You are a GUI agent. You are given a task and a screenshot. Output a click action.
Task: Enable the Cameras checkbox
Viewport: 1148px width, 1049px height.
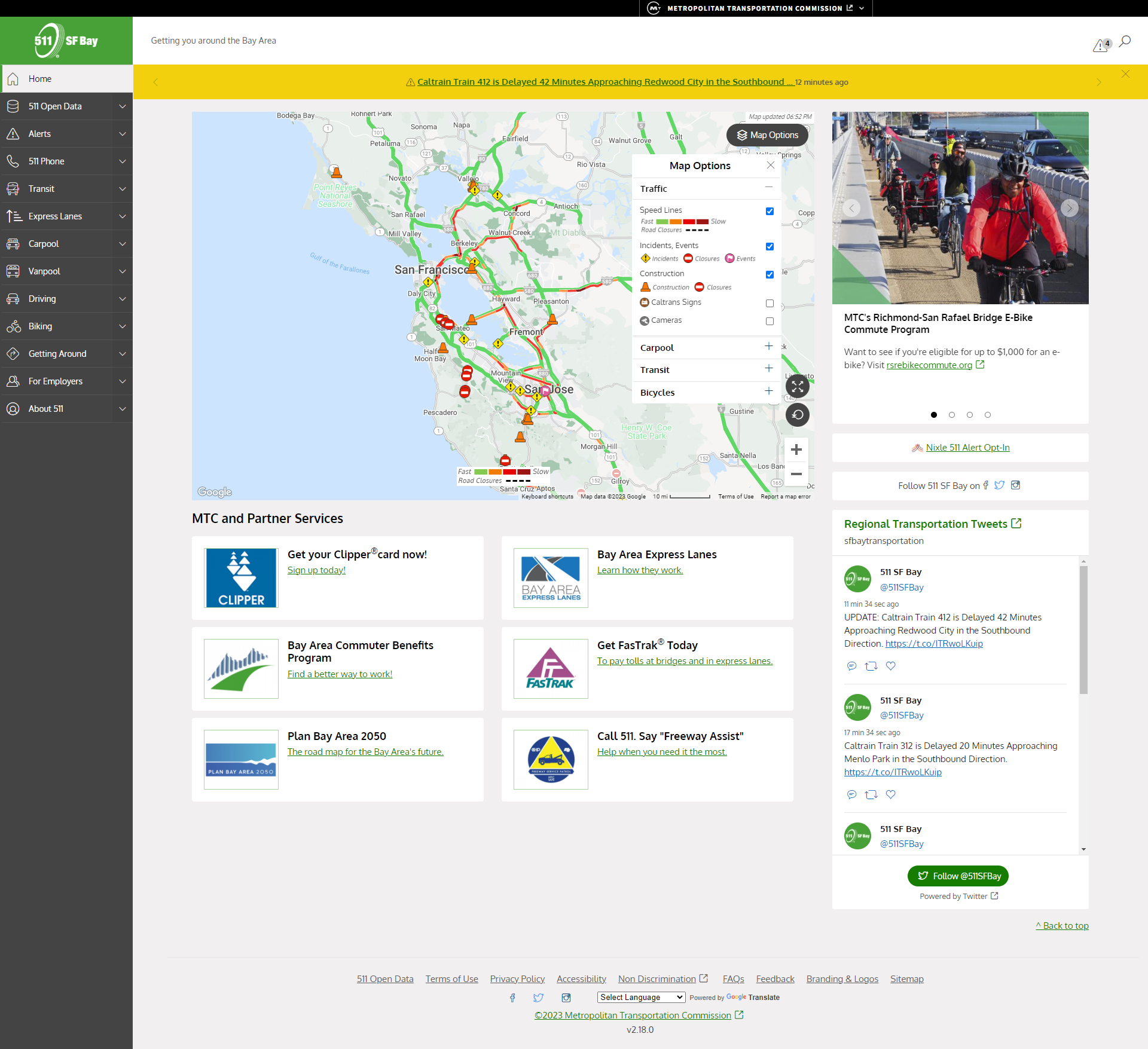770,322
